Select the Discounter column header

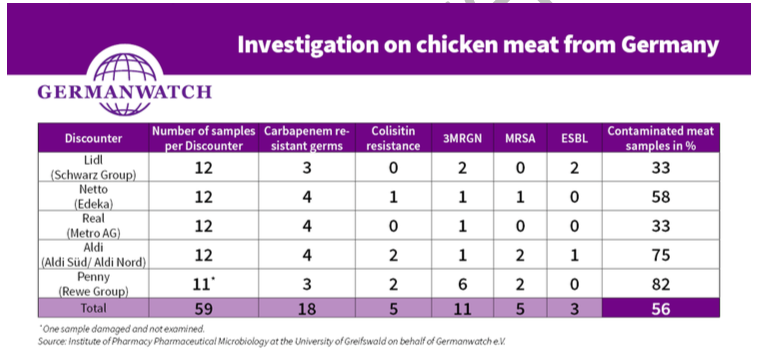pyautogui.click(x=93, y=138)
